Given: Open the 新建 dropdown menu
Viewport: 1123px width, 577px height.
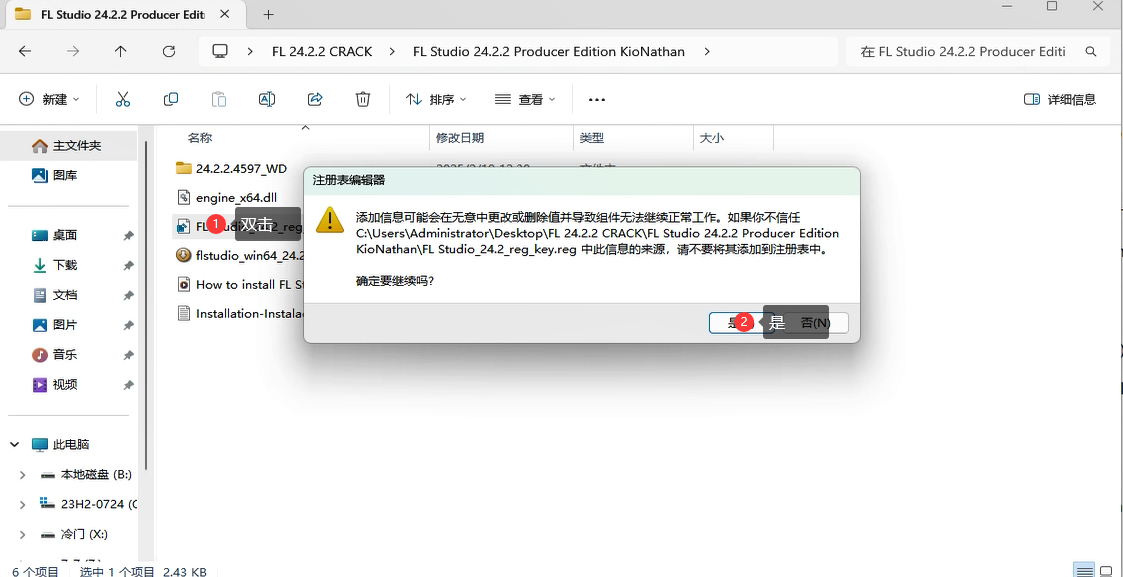Looking at the screenshot, I should (49, 100).
